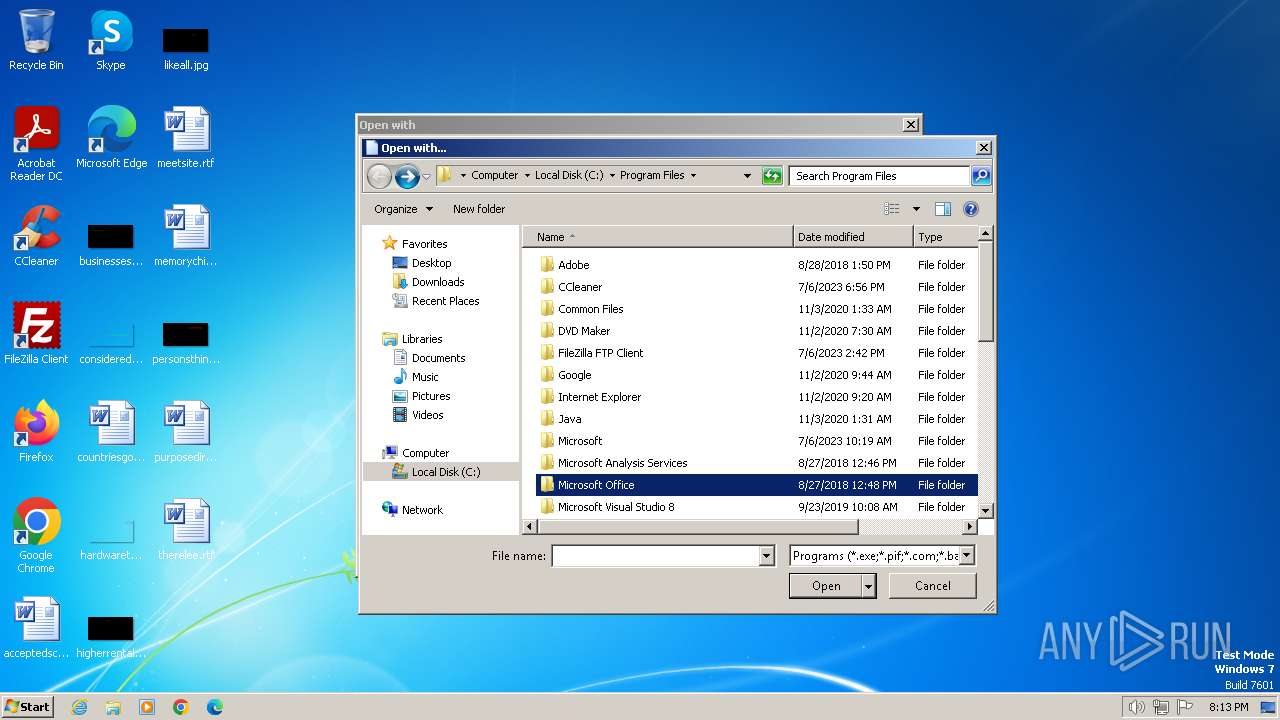Open Google Chrome desktop shortcut
This screenshot has height=720, width=1280.
pyautogui.click(x=36, y=536)
